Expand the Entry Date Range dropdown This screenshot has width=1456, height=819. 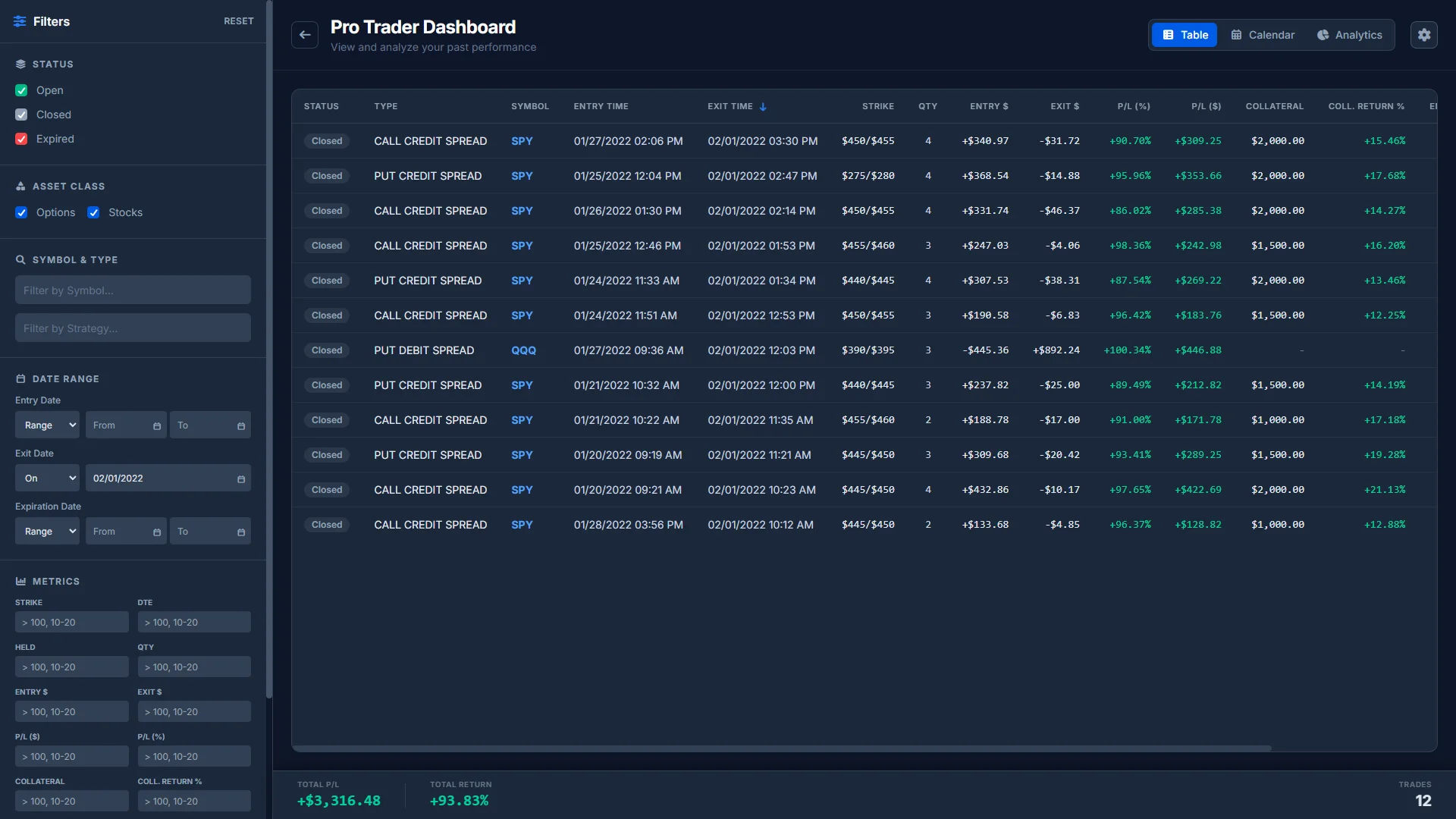(47, 425)
